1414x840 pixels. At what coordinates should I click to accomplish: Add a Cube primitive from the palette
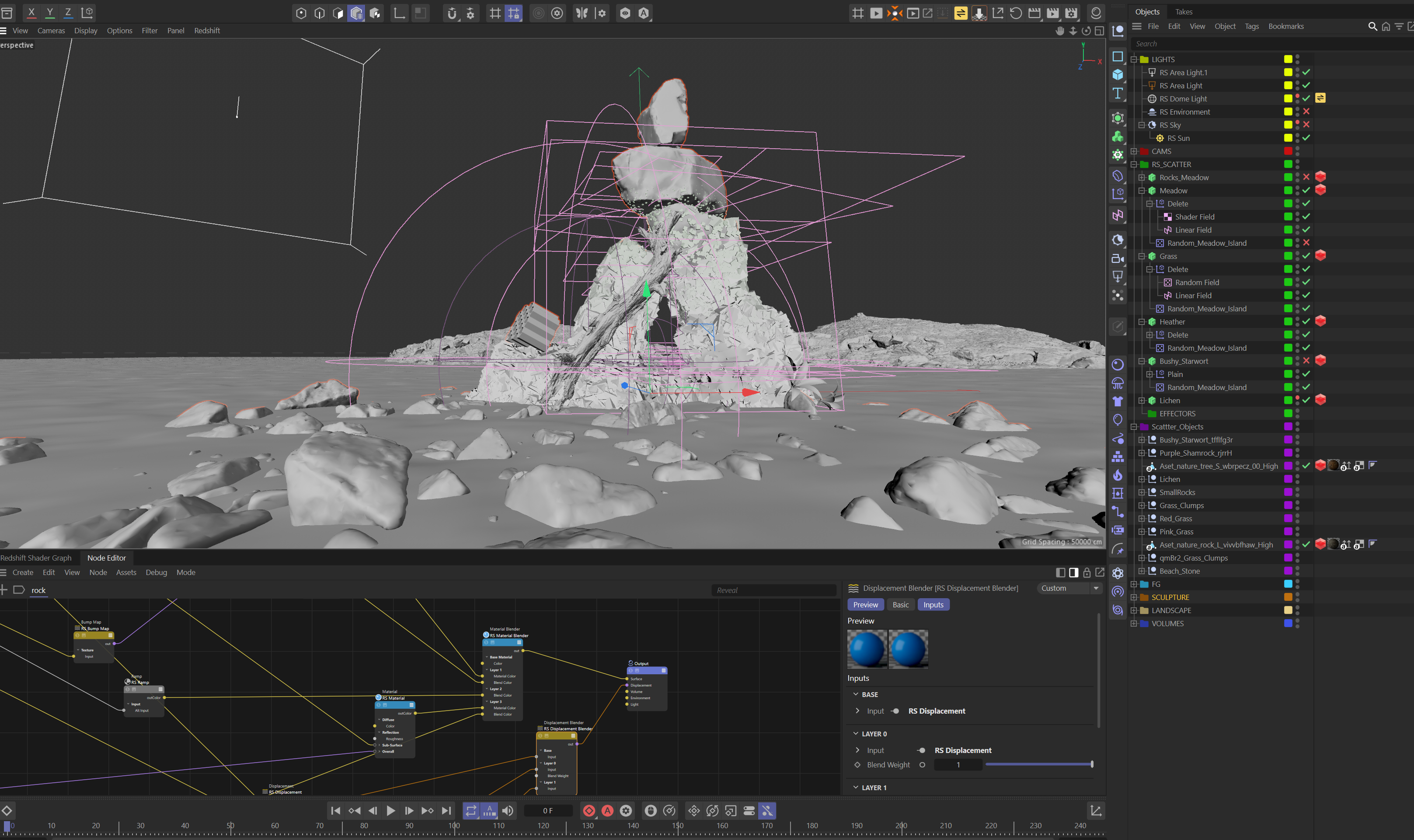[x=1118, y=75]
